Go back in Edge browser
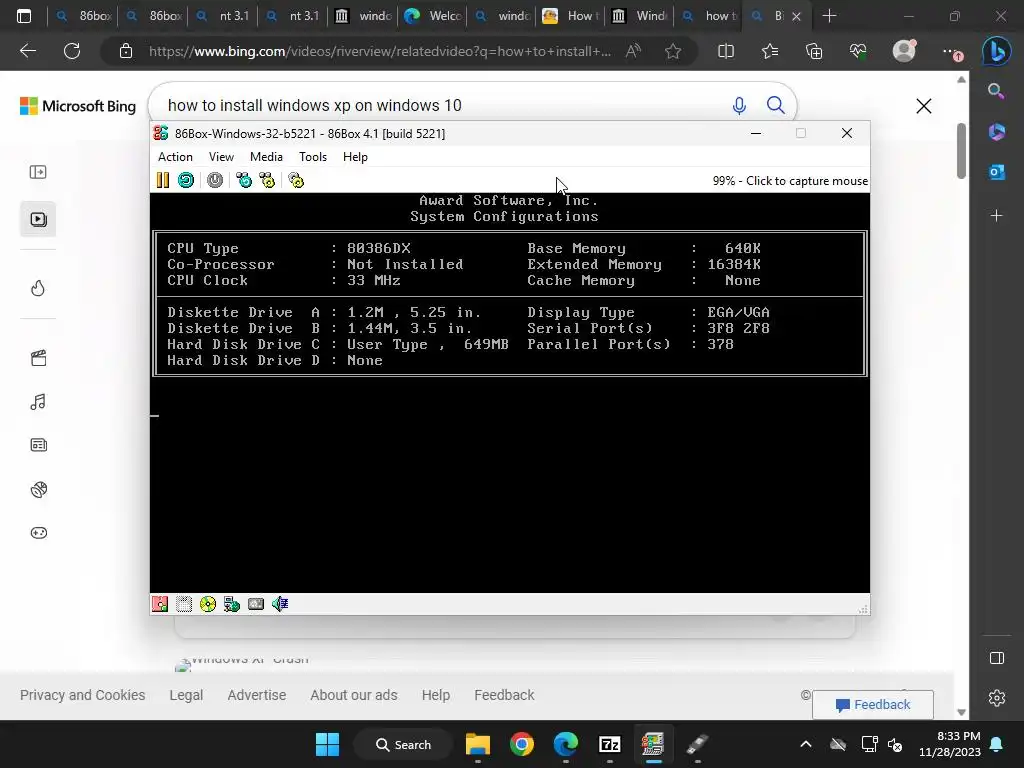The width and height of the screenshot is (1024, 768). [27, 51]
